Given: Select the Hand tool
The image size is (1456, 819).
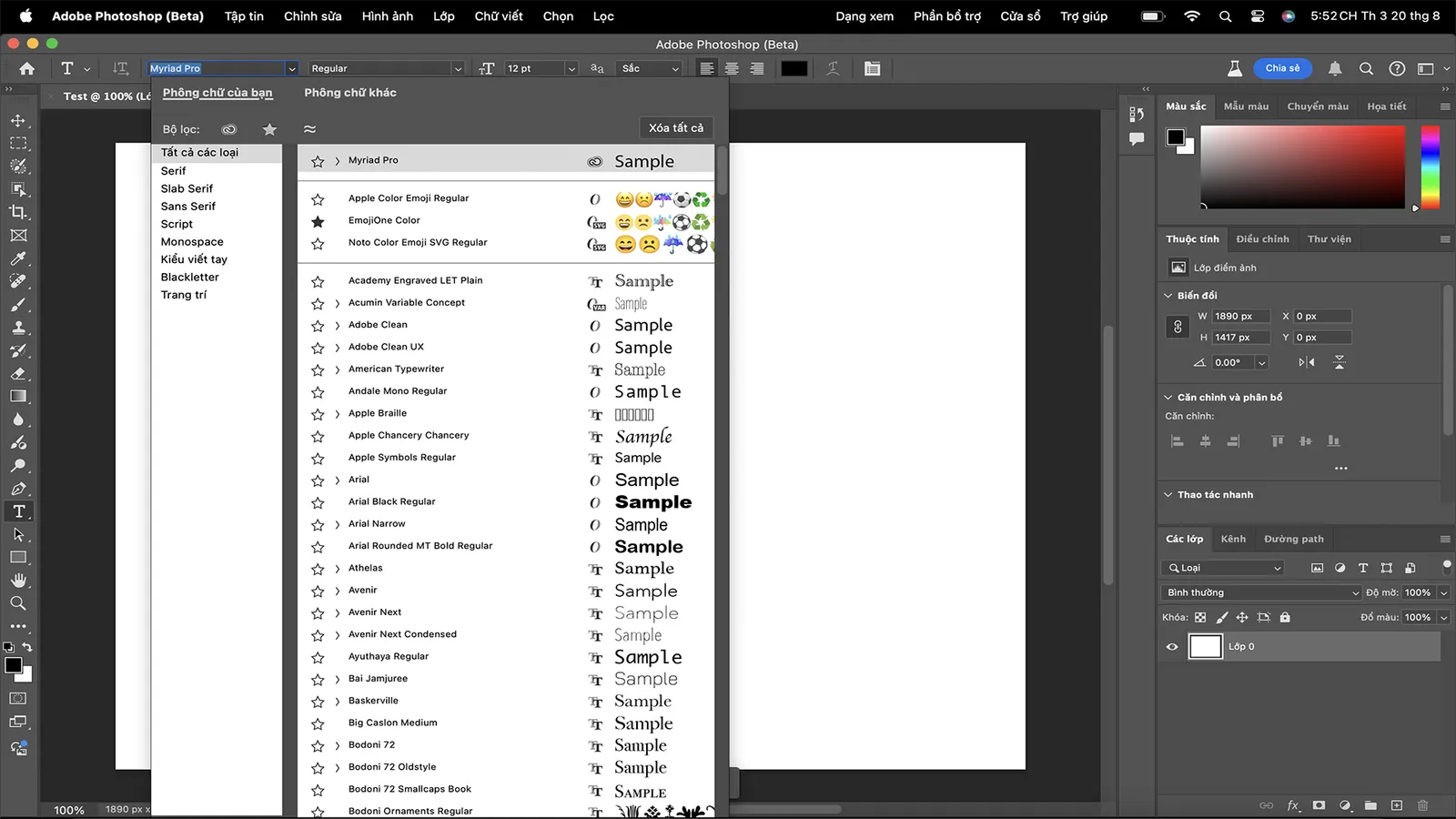Looking at the screenshot, I should click(x=18, y=581).
